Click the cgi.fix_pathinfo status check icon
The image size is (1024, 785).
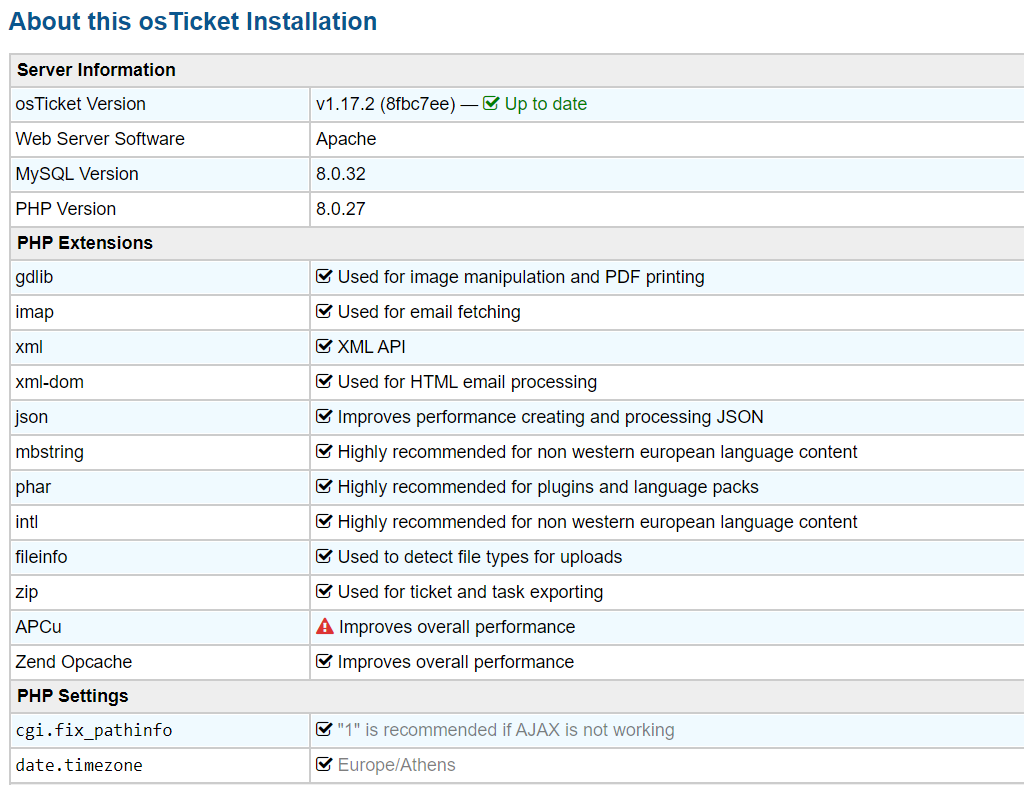[x=324, y=730]
